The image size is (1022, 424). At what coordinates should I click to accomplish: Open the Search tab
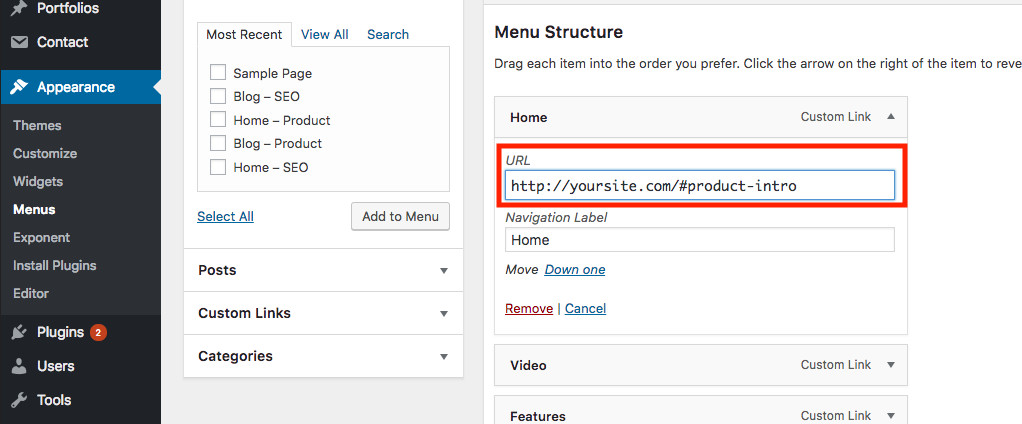click(x=387, y=34)
